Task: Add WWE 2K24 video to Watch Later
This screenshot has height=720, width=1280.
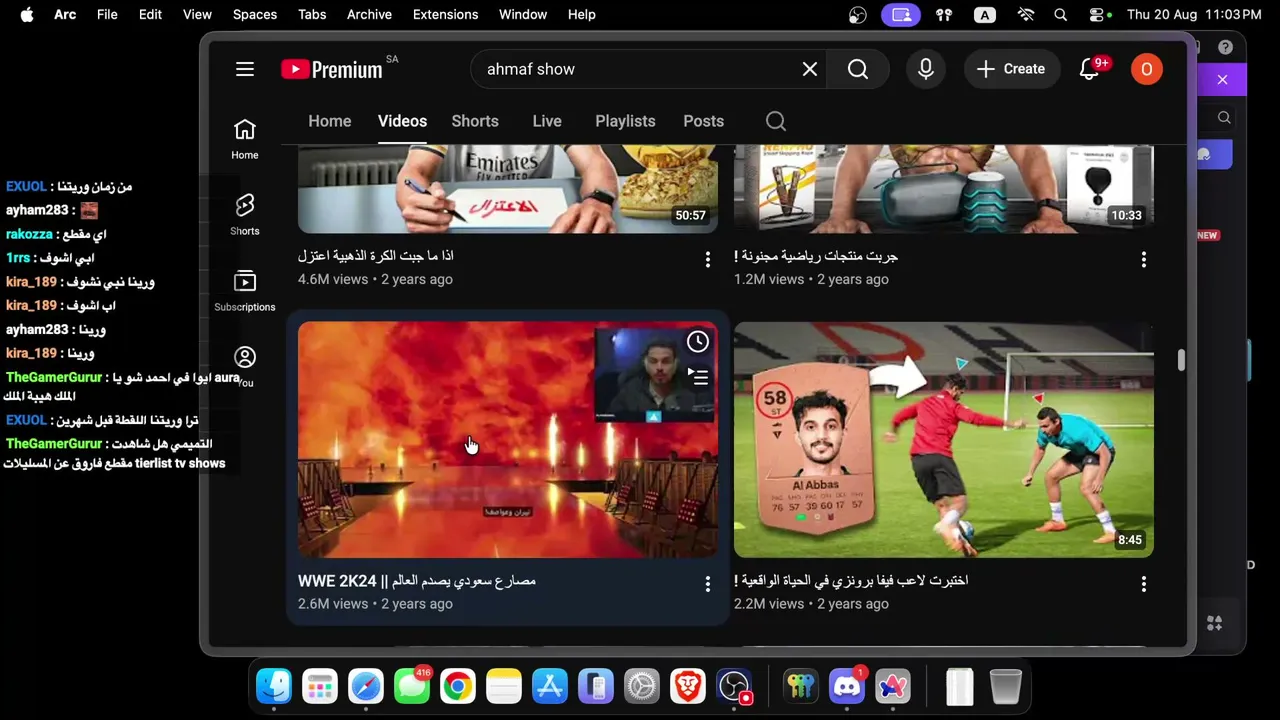Action: tap(698, 342)
